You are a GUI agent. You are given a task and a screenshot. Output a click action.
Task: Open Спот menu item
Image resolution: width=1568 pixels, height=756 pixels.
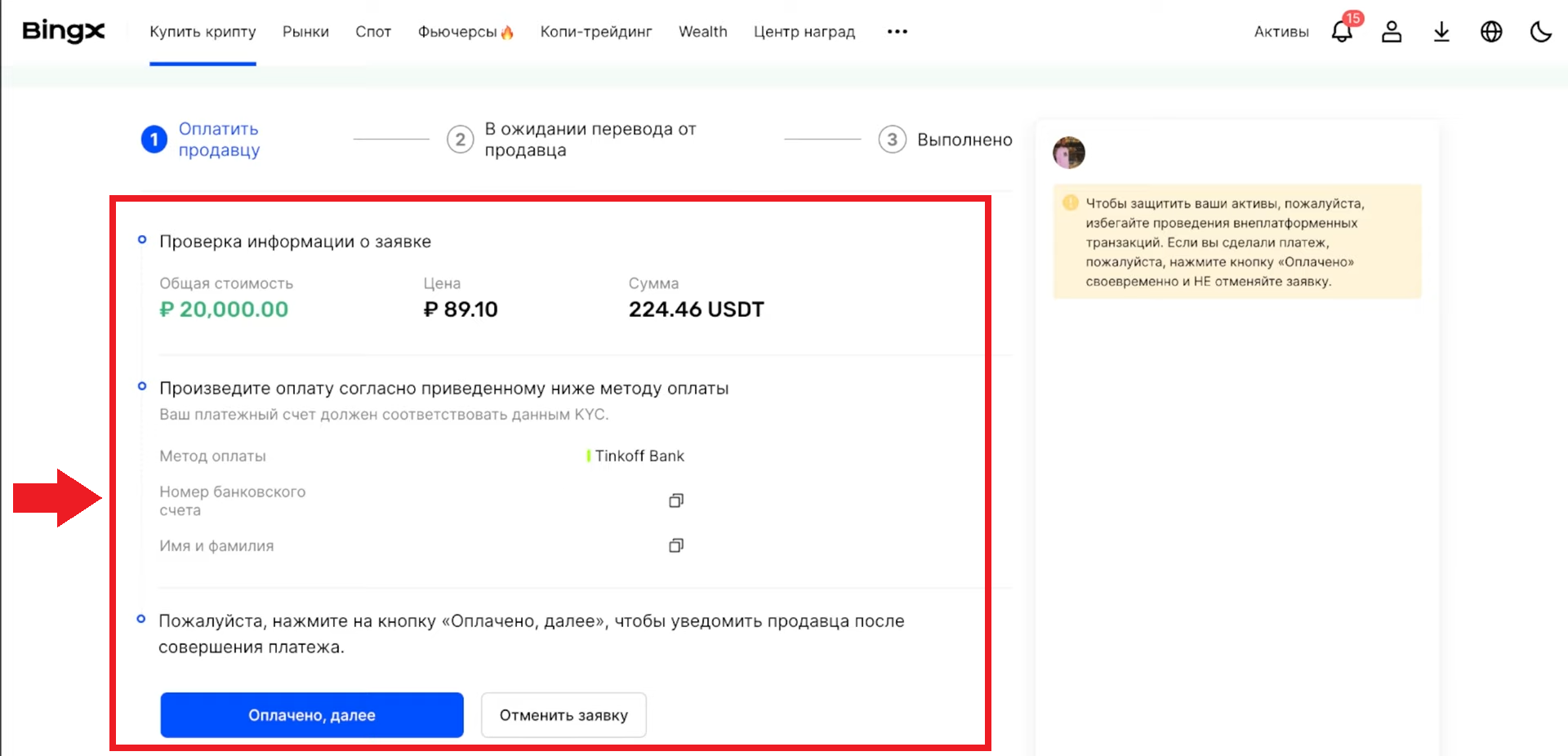(373, 32)
